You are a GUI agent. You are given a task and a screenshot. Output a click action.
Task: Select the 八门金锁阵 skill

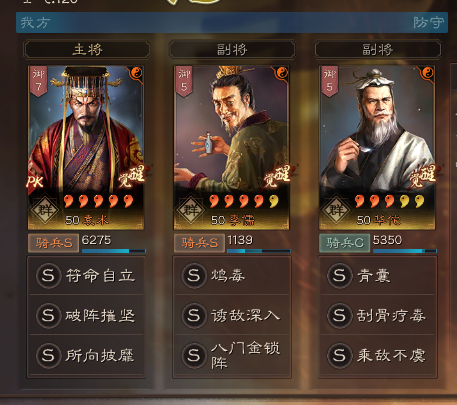(x=232, y=355)
